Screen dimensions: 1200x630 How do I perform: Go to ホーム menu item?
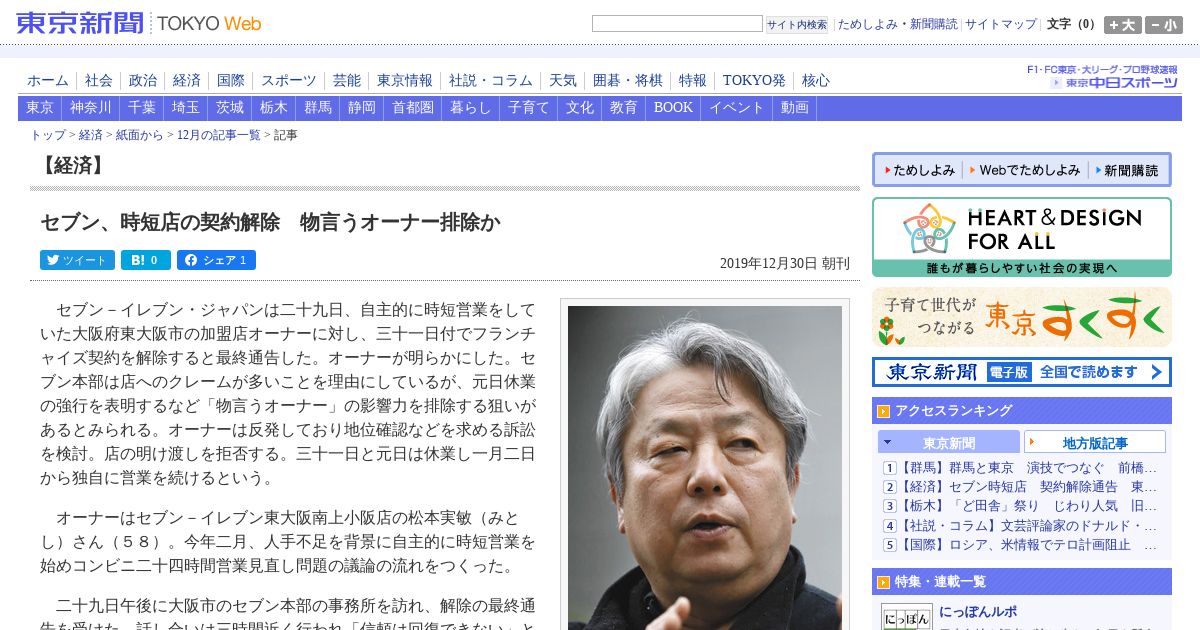[x=48, y=80]
